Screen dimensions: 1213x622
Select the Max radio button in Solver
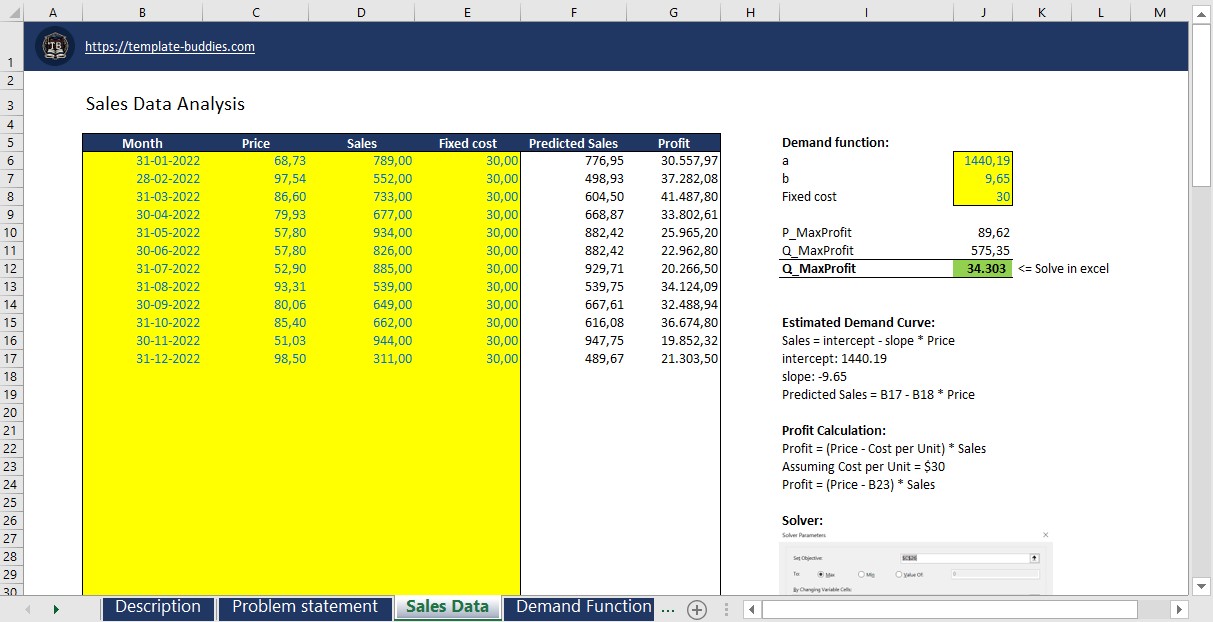821,573
